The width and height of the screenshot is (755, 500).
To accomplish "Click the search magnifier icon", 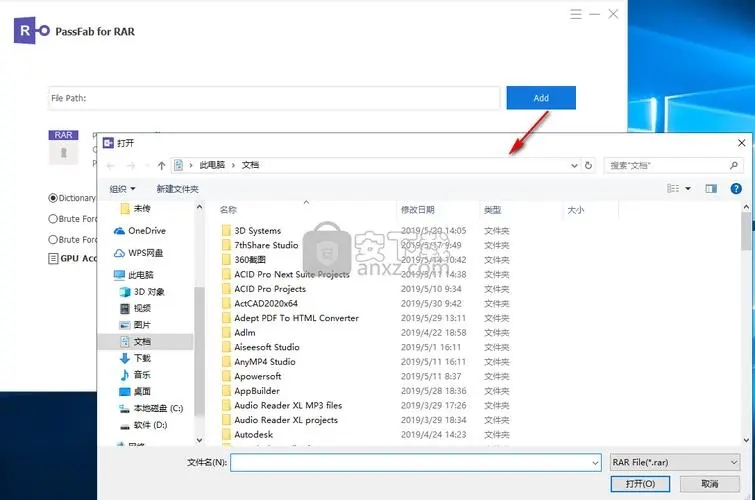I will click(733, 165).
